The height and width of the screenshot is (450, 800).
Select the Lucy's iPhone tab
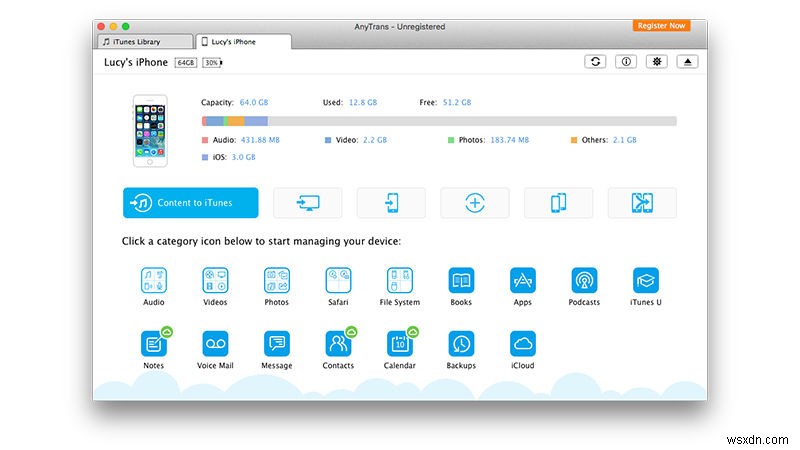coord(243,42)
